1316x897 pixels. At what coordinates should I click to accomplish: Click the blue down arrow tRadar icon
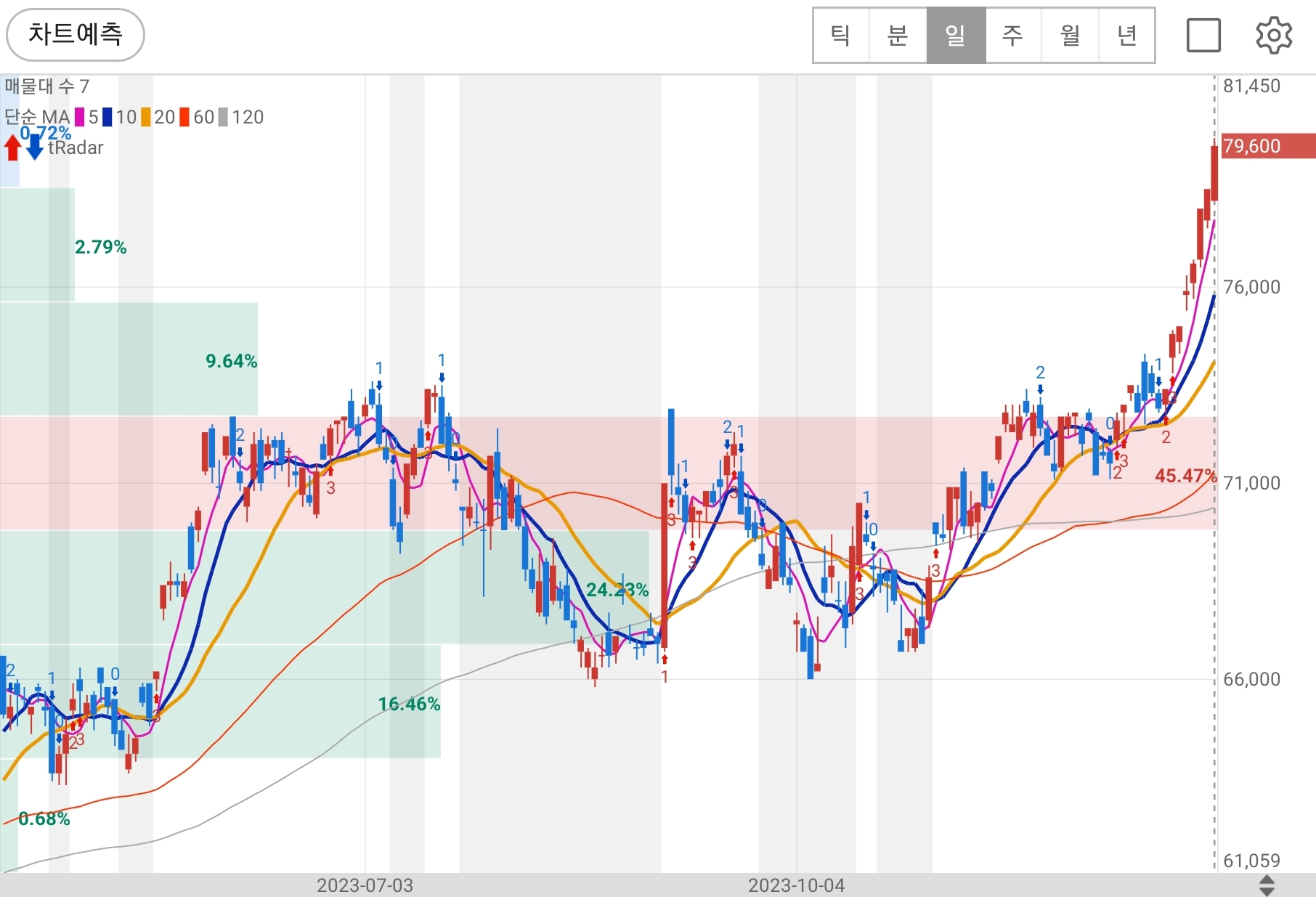tap(35, 147)
